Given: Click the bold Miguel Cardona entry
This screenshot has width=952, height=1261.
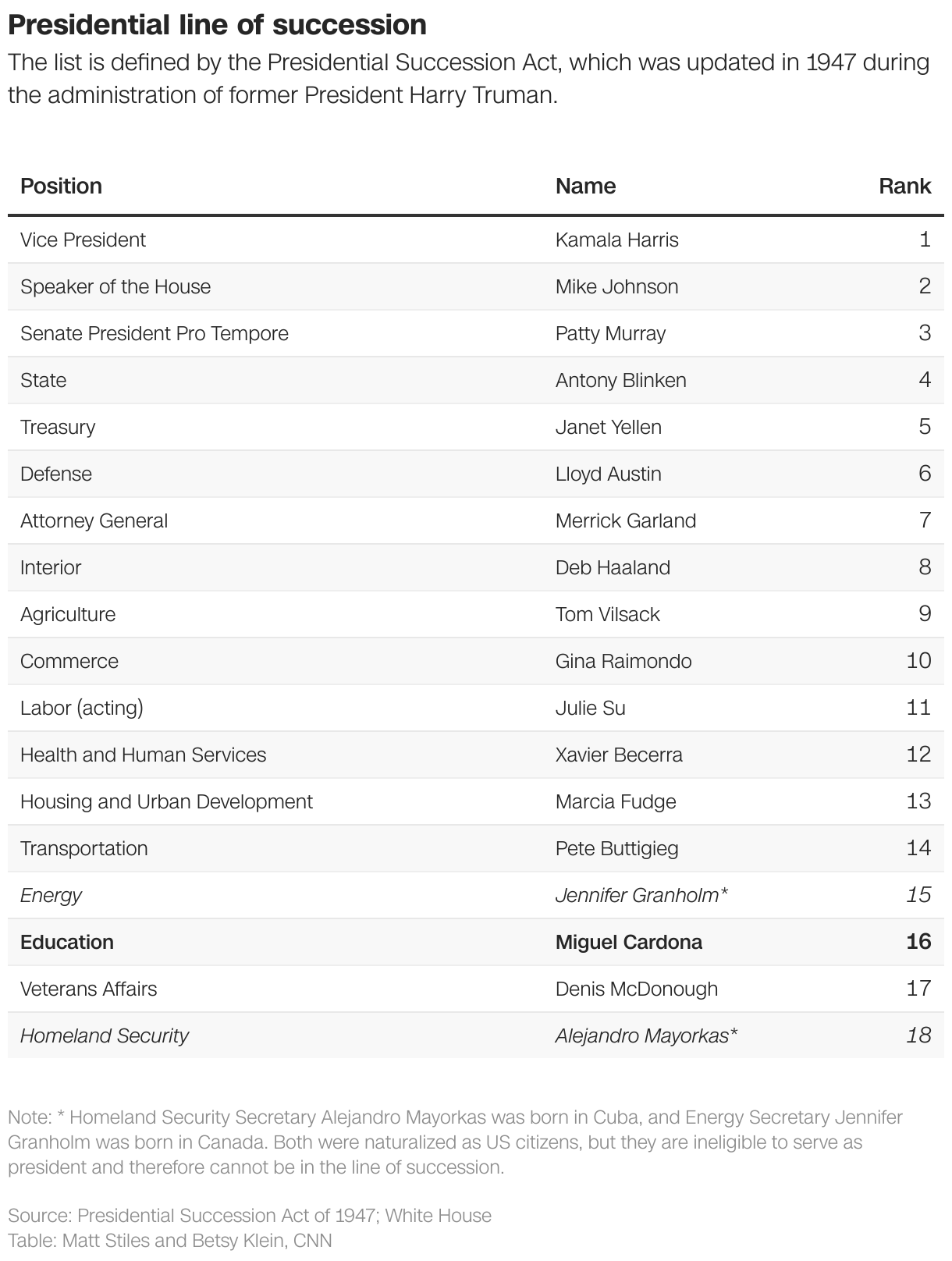Looking at the screenshot, I should (628, 942).
